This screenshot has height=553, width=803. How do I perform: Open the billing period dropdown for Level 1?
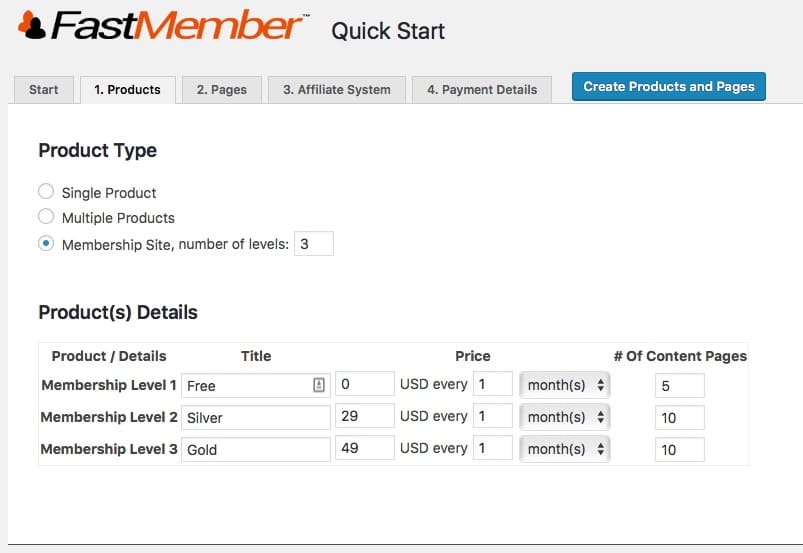(x=565, y=385)
